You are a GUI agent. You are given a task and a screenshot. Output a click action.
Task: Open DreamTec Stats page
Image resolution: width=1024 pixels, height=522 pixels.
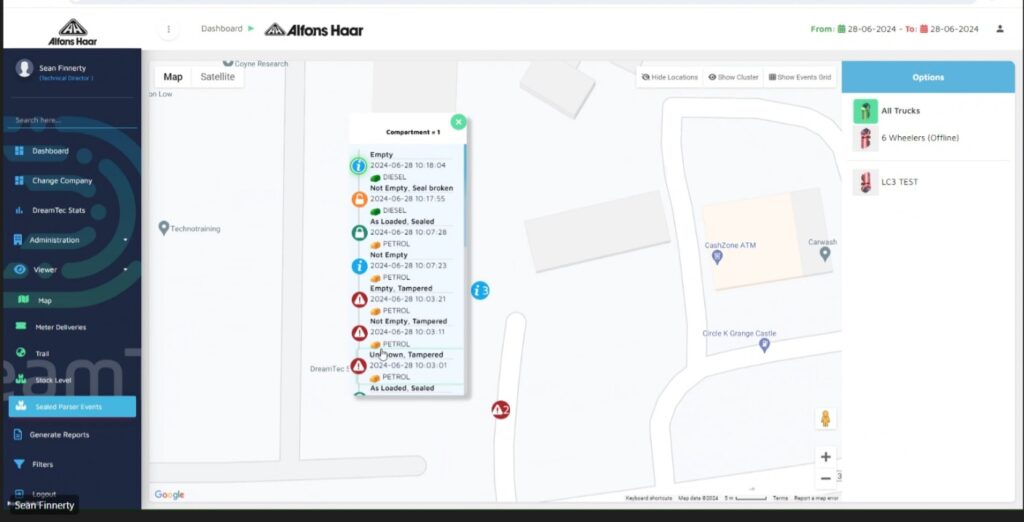[58, 210]
